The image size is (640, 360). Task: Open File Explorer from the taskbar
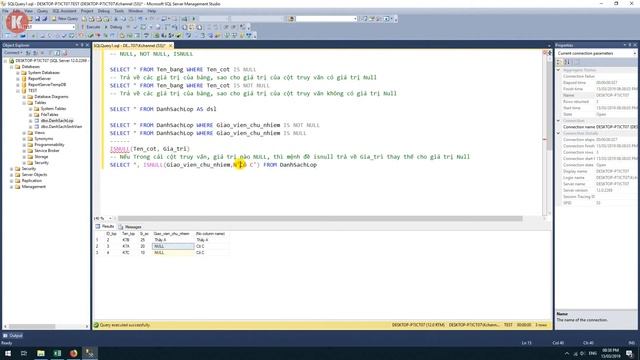[x=40, y=353]
